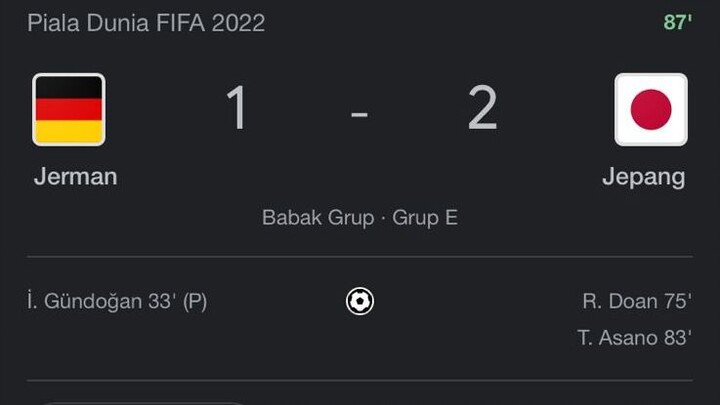Click the dash between the scores
The width and height of the screenshot is (720, 405).
coord(360,113)
